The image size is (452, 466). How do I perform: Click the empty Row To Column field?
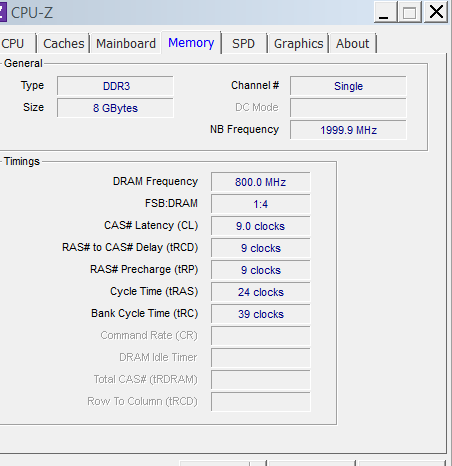point(261,402)
